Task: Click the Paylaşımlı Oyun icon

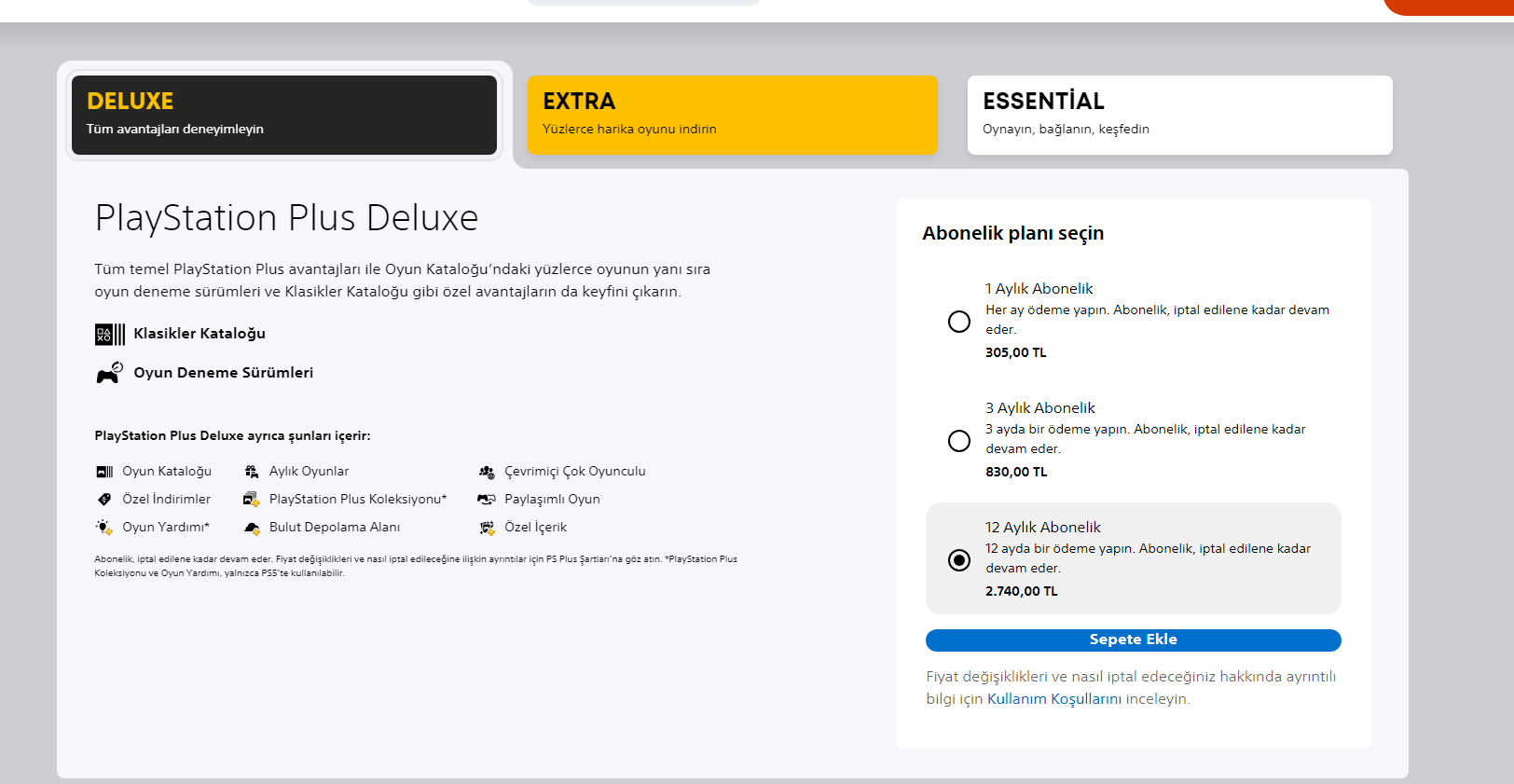Action: (x=487, y=500)
